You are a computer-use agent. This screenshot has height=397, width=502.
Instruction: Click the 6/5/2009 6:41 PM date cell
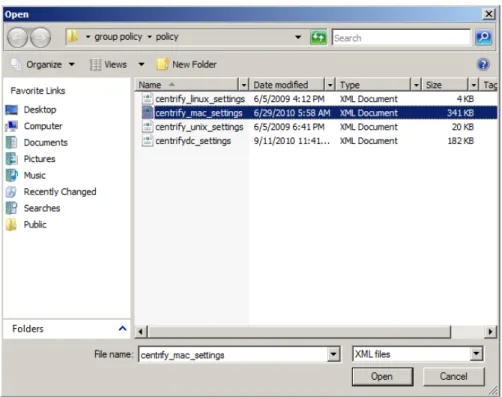(289, 127)
